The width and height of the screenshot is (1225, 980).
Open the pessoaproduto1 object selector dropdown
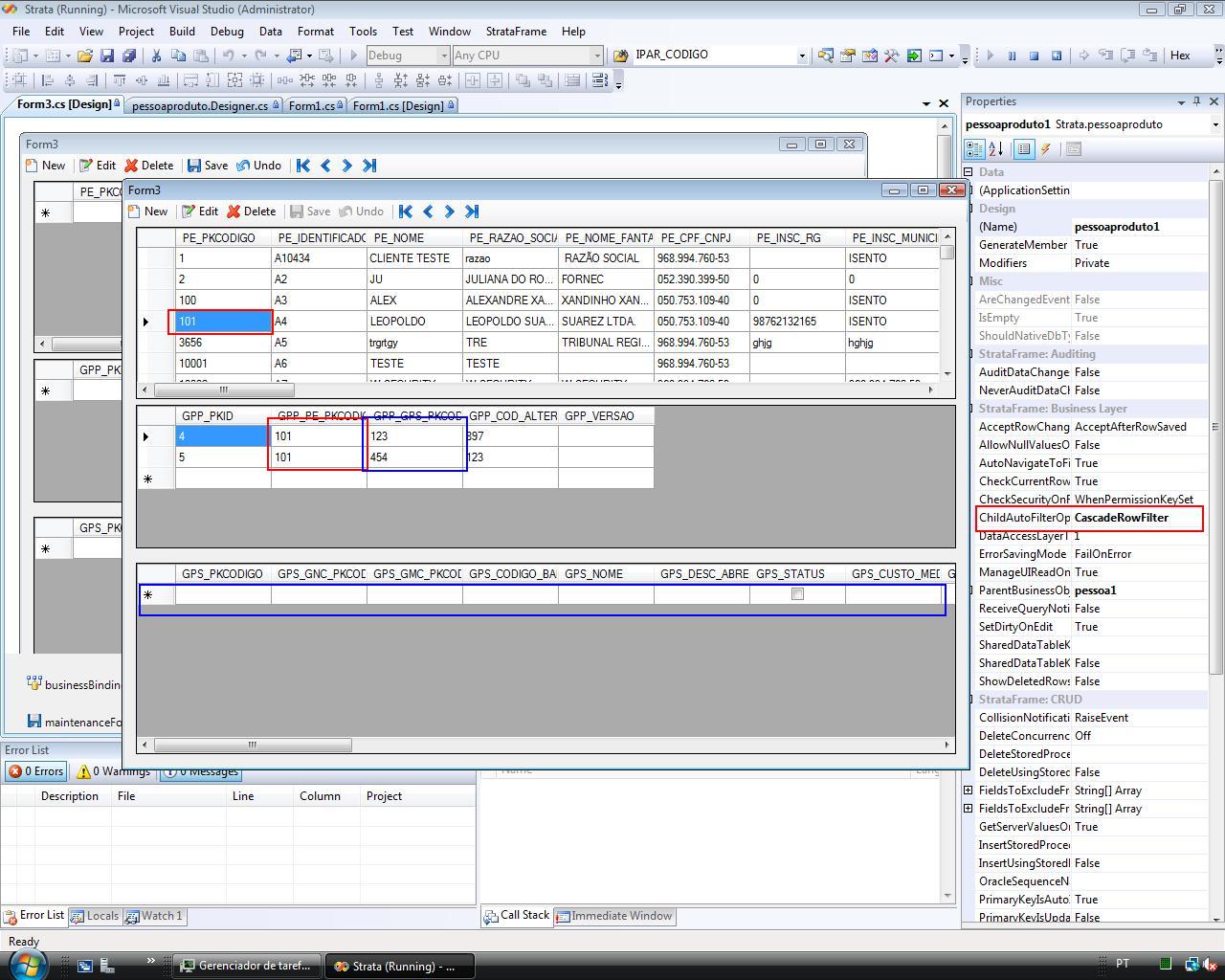(x=1215, y=124)
